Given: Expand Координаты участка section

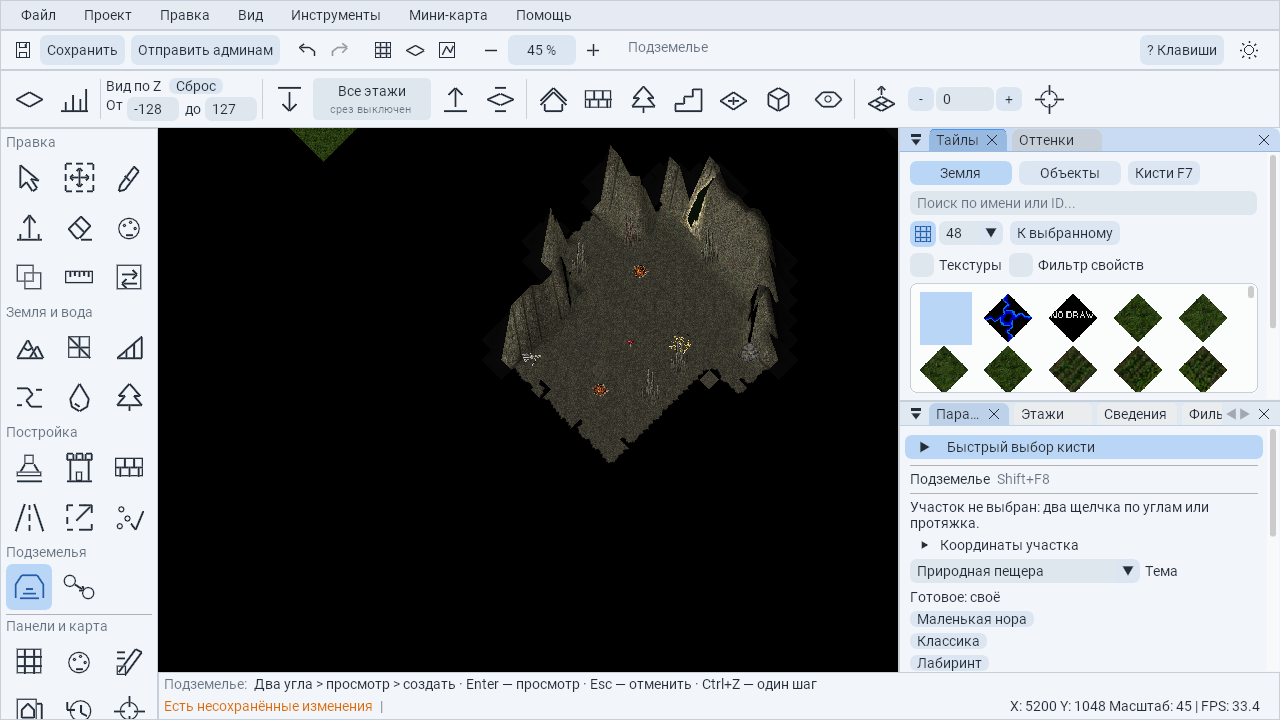Looking at the screenshot, I should [x=999, y=545].
